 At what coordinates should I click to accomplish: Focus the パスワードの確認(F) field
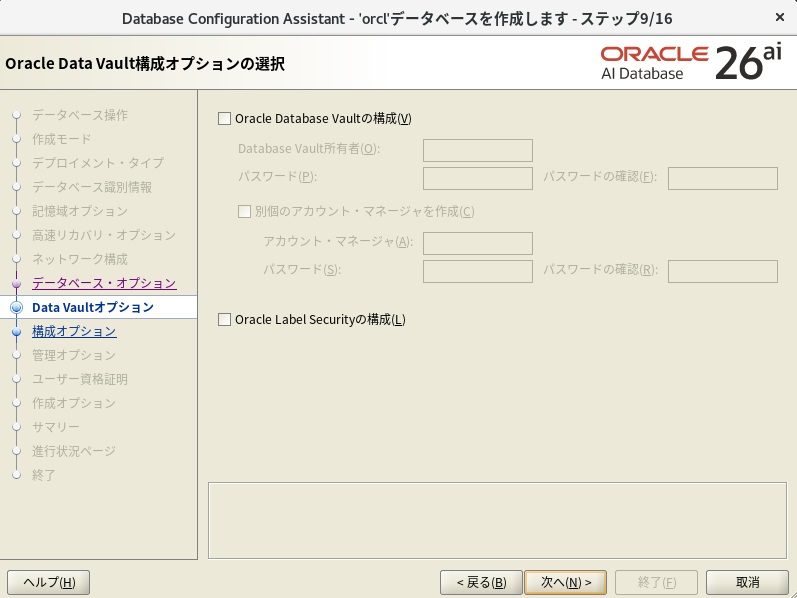(723, 178)
